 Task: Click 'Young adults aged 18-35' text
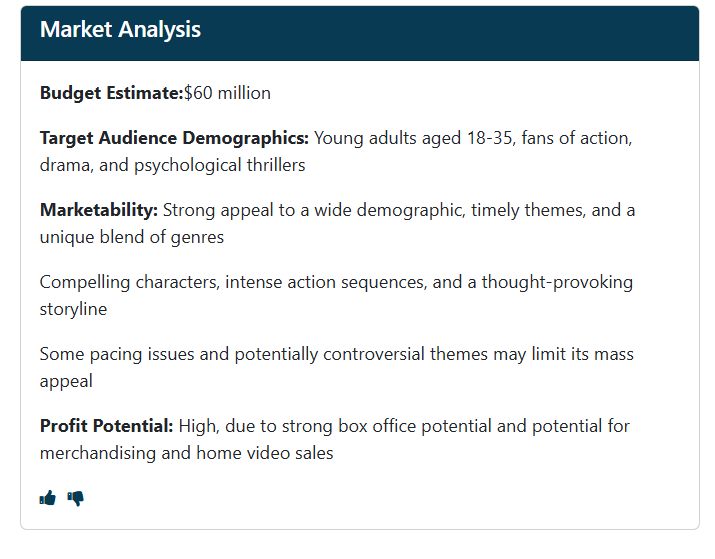pos(414,138)
